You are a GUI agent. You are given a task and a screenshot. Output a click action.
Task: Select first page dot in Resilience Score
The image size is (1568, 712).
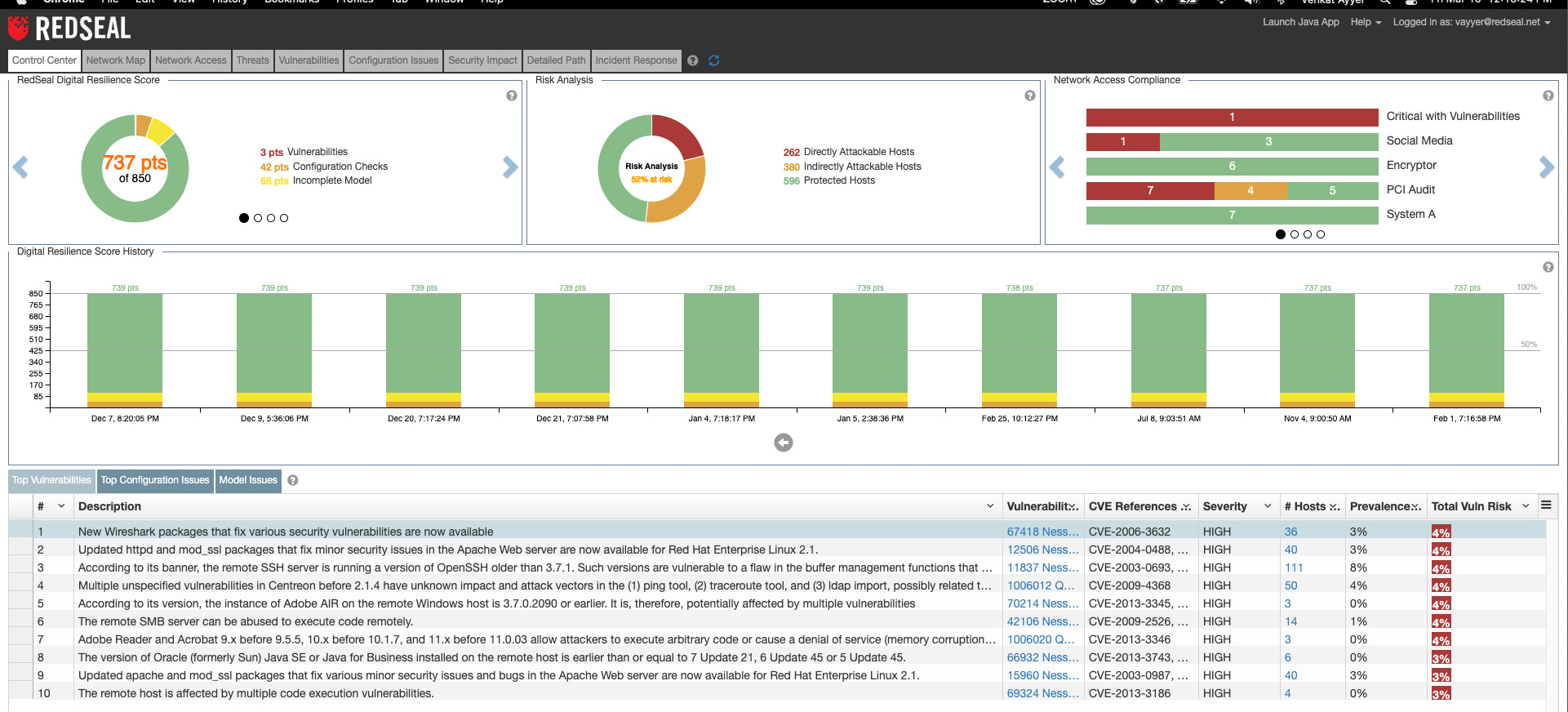[244, 218]
